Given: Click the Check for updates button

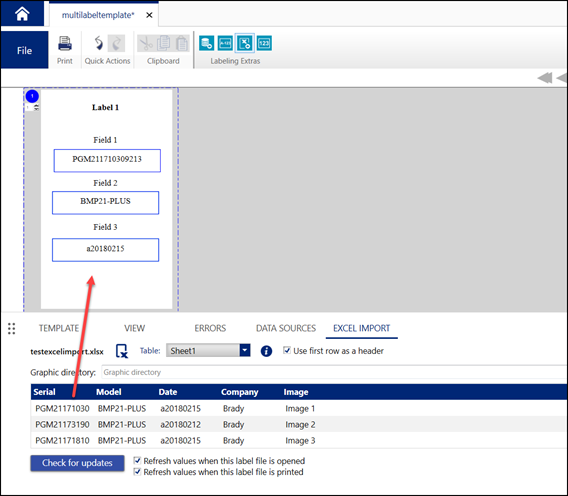Looking at the screenshot, I should (x=77, y=463).
